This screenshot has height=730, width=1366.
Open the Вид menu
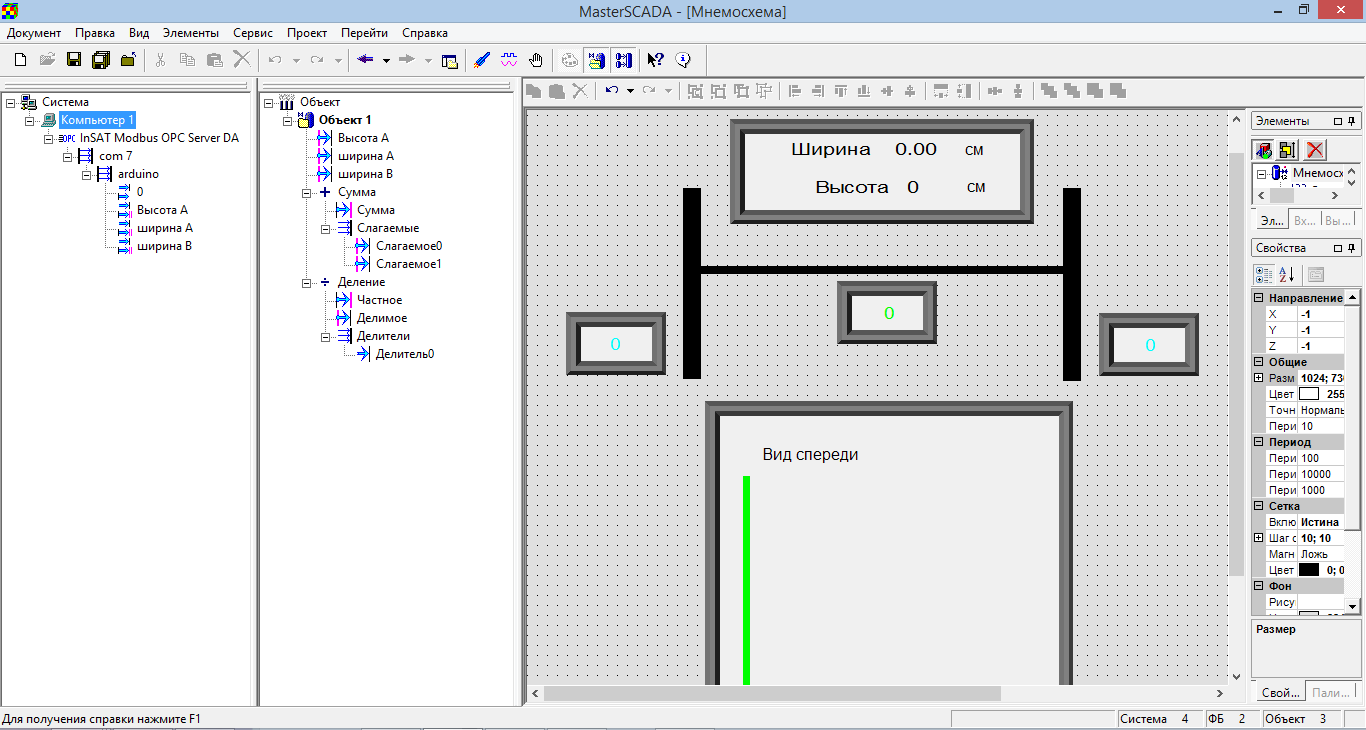(x=139, y=33)
